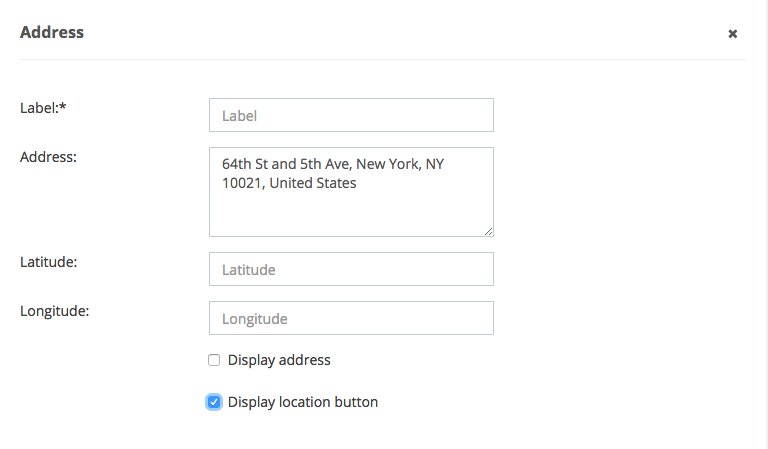Screen dimensions: 768x449
Task: Click the 'Latitude:' field label
Action: tap(49, 261)
